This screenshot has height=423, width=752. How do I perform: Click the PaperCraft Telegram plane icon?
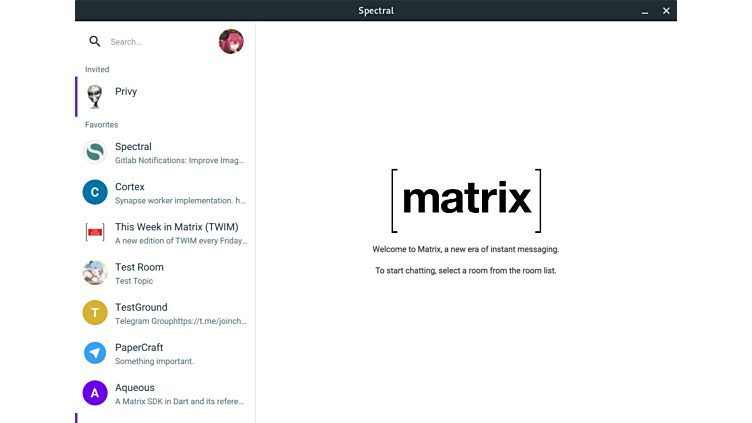95,352
